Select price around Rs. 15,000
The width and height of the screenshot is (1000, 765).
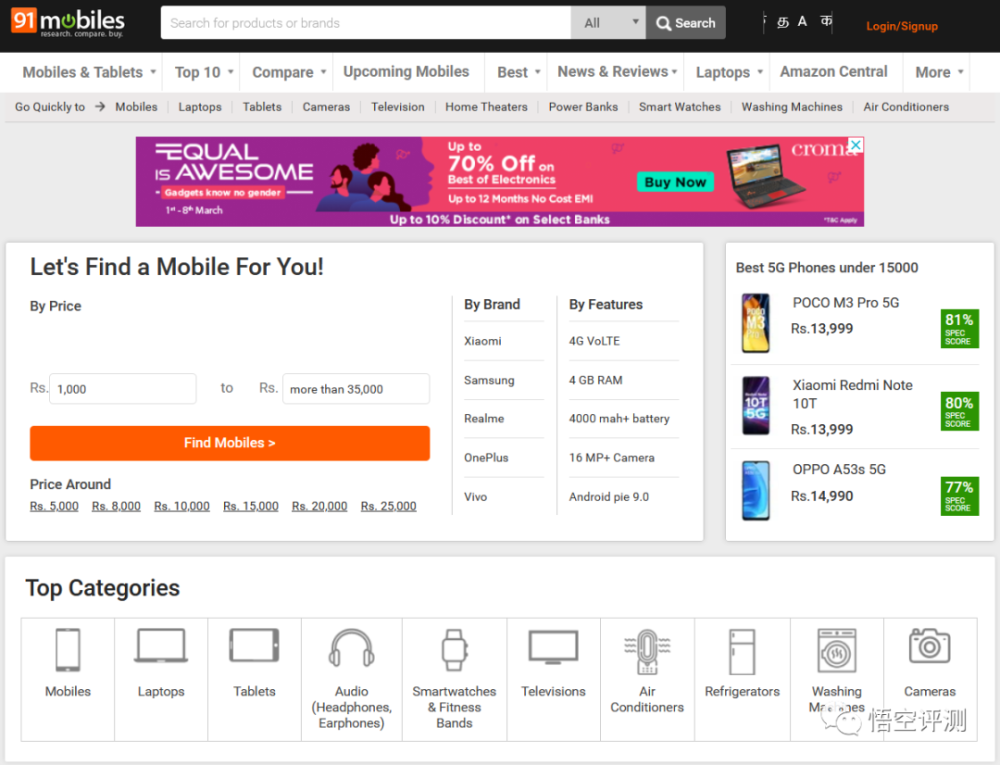click(251, 506)
